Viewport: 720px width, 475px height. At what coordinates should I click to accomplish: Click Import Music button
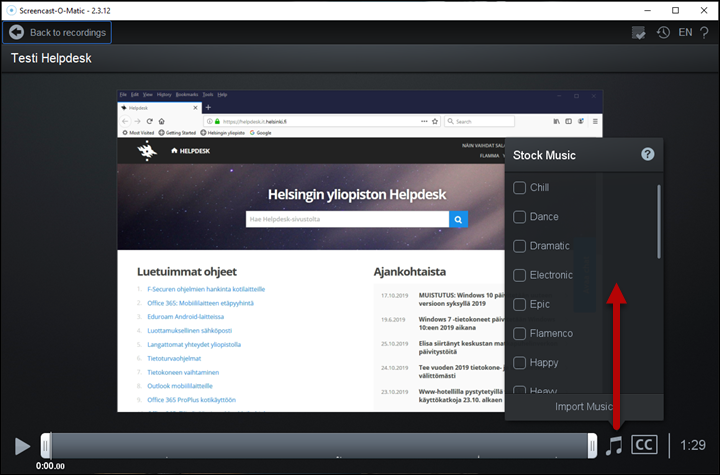click(584, 407)
